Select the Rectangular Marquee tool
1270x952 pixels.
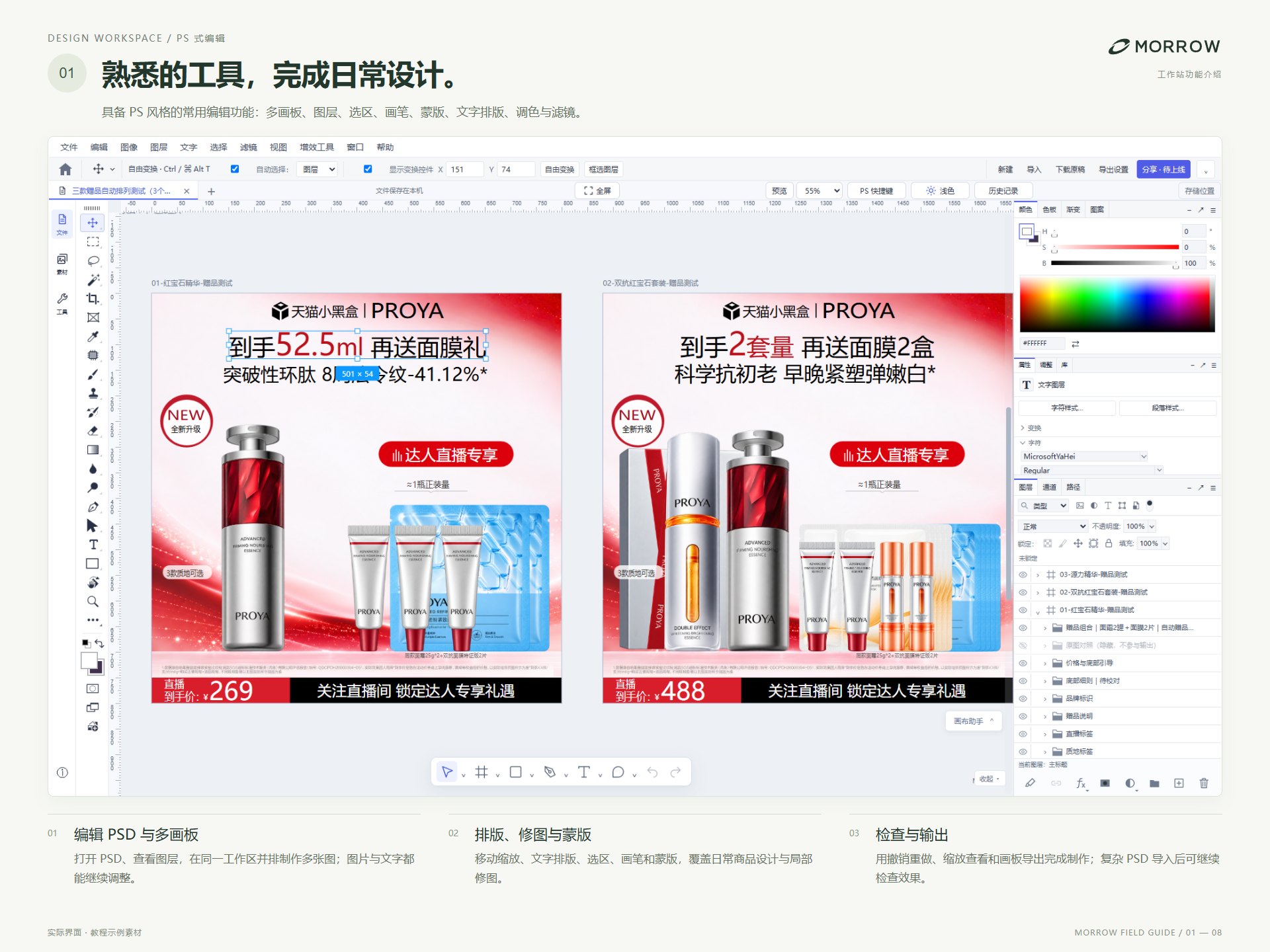point(93,242)
